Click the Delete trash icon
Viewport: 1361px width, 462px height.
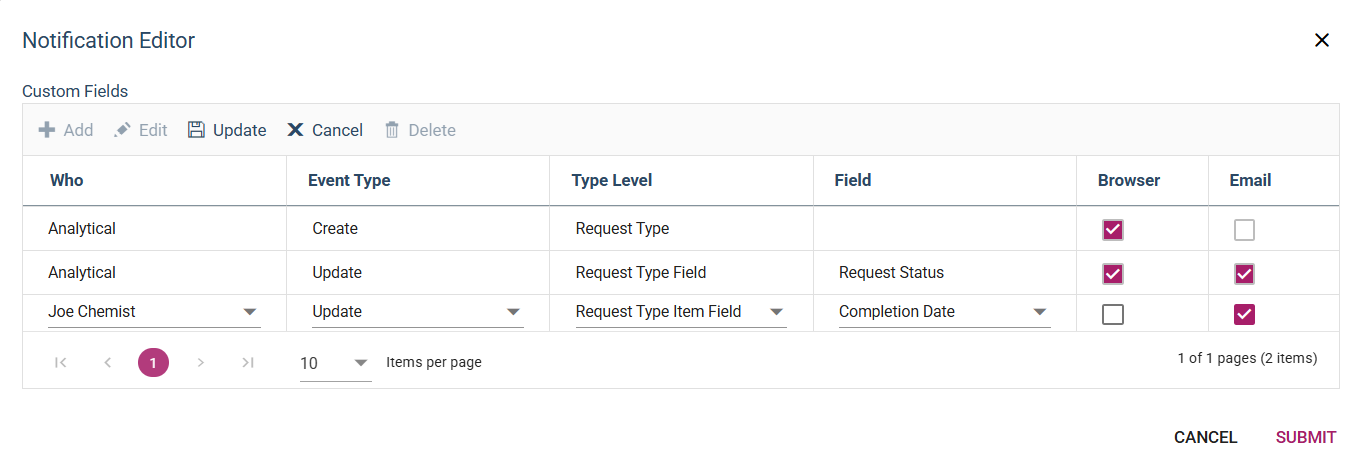(x=392, y=130)
